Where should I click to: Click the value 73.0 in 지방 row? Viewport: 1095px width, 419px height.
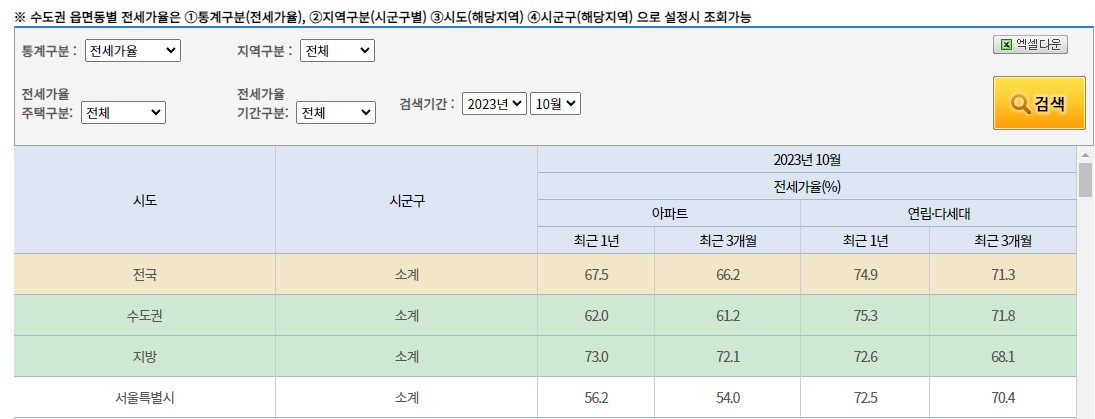click(x=596, y=357)
